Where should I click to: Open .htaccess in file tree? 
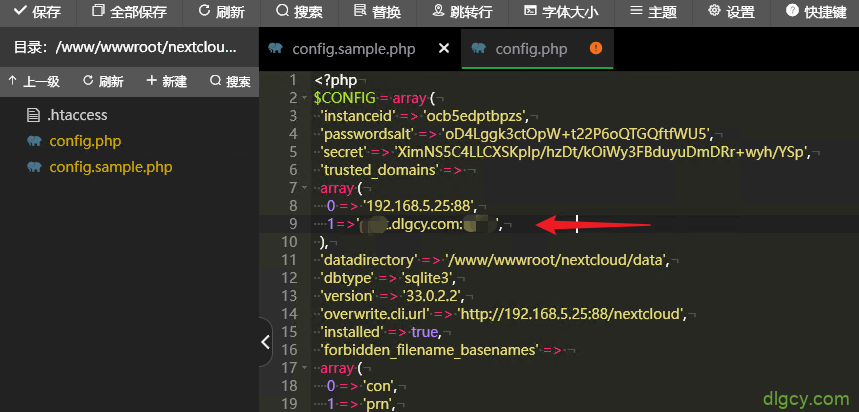tap(78, 115)
